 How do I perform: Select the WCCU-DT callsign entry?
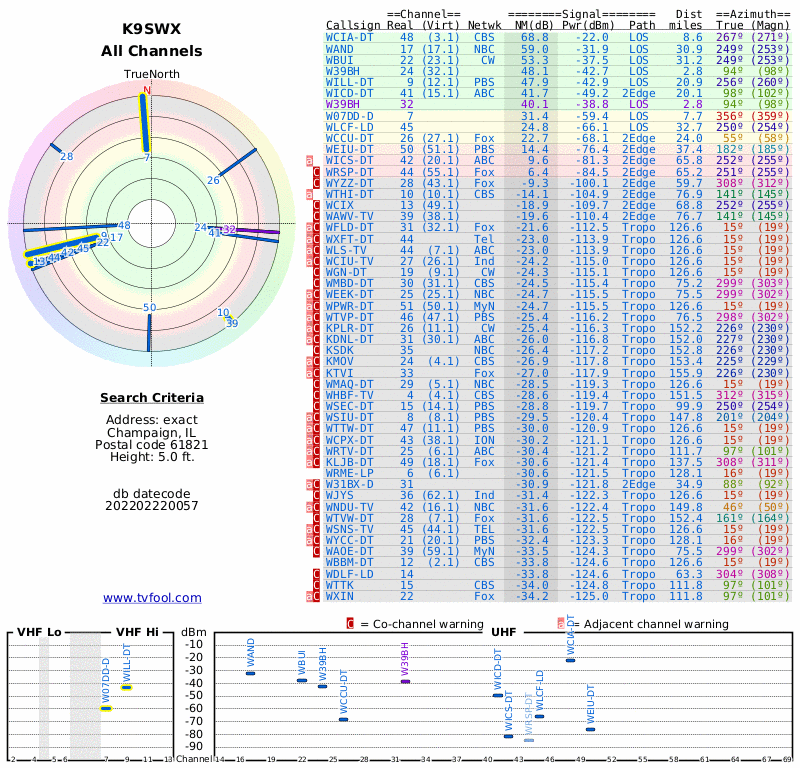(349, 138)
